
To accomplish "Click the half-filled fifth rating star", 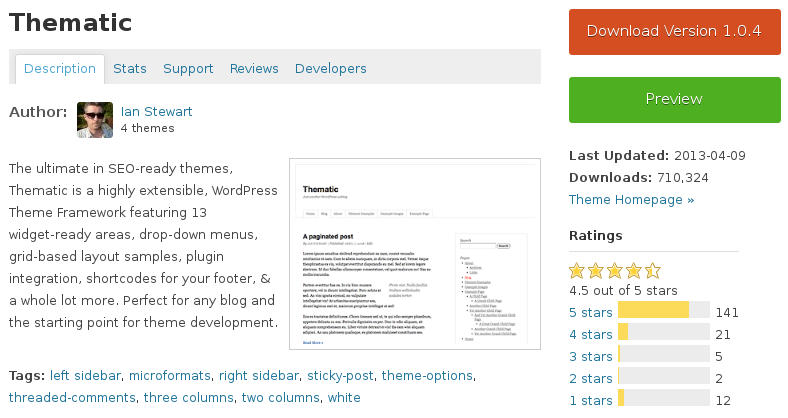I will (653, 271).
